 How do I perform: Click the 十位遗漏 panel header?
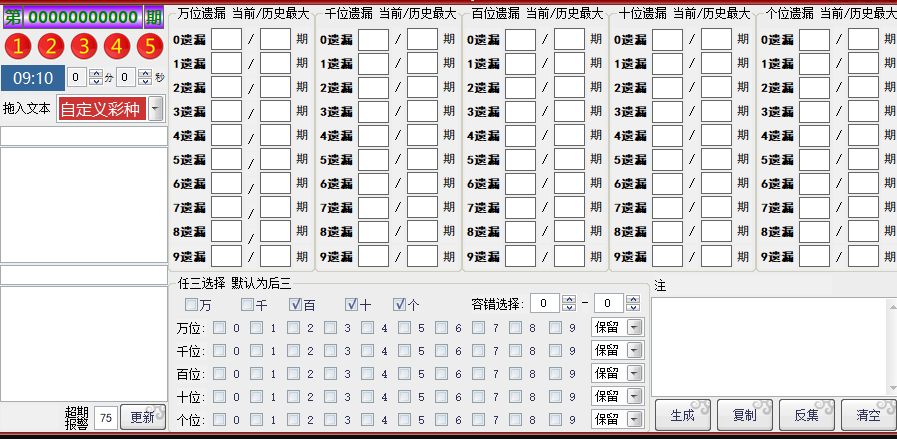(x=684, y=14)
